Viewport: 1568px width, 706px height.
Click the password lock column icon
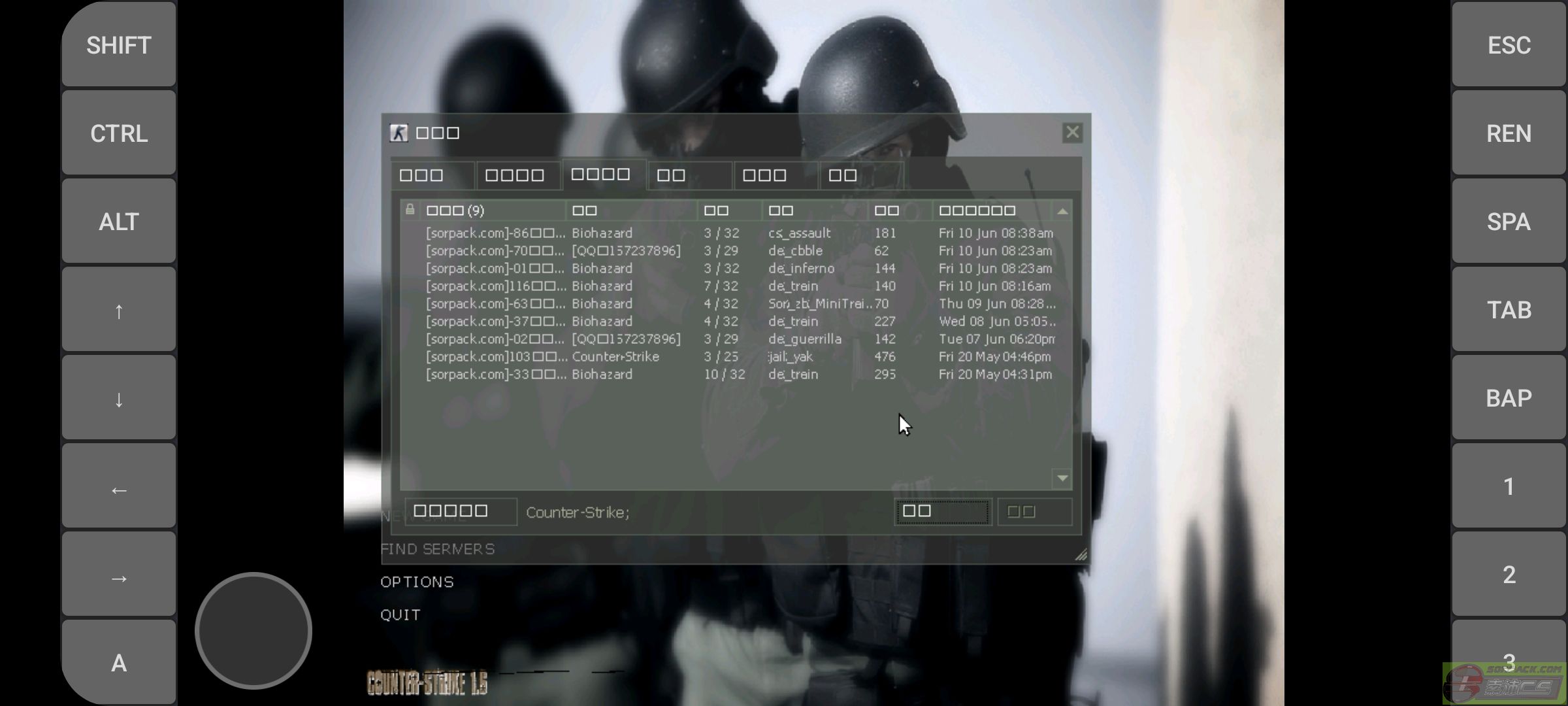tap(410, 210)
